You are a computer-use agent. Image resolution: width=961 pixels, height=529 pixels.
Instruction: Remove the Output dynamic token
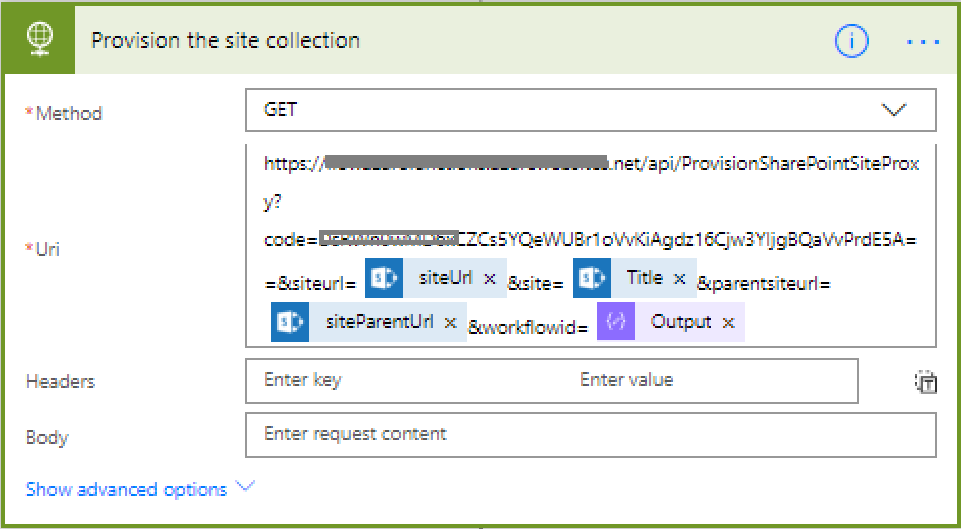(x=728, y=322)
